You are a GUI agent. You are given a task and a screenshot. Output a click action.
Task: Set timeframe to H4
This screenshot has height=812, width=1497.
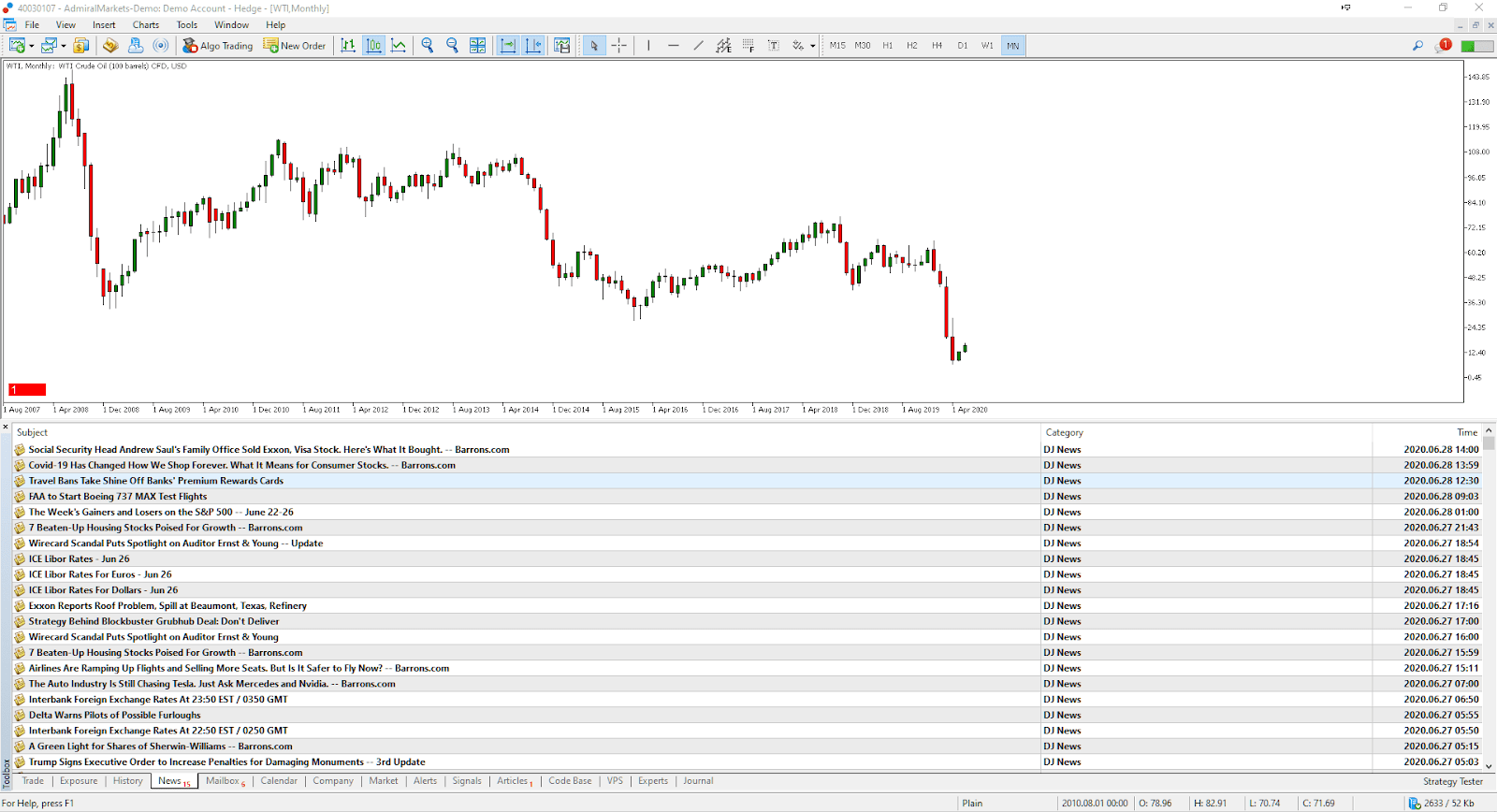[937, 45]
